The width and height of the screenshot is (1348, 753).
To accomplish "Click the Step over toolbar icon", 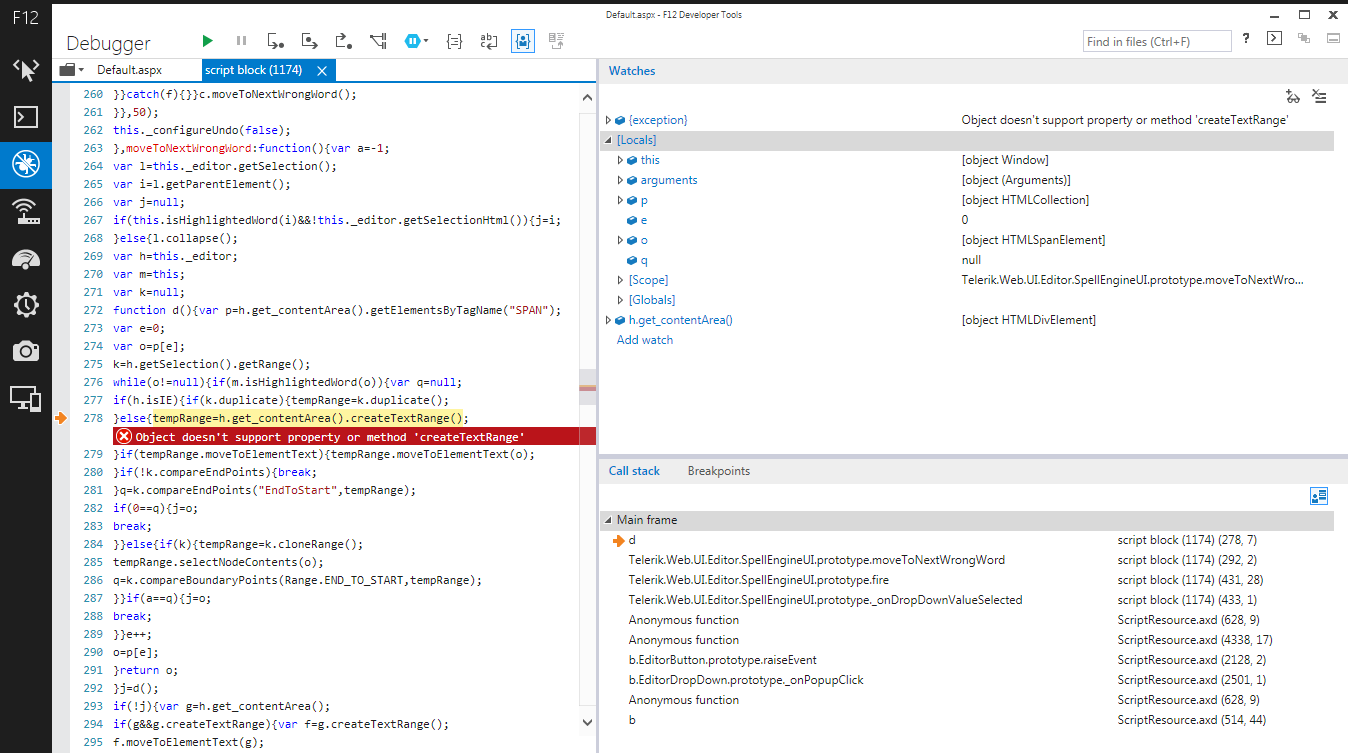I will (x=309, y=41).
